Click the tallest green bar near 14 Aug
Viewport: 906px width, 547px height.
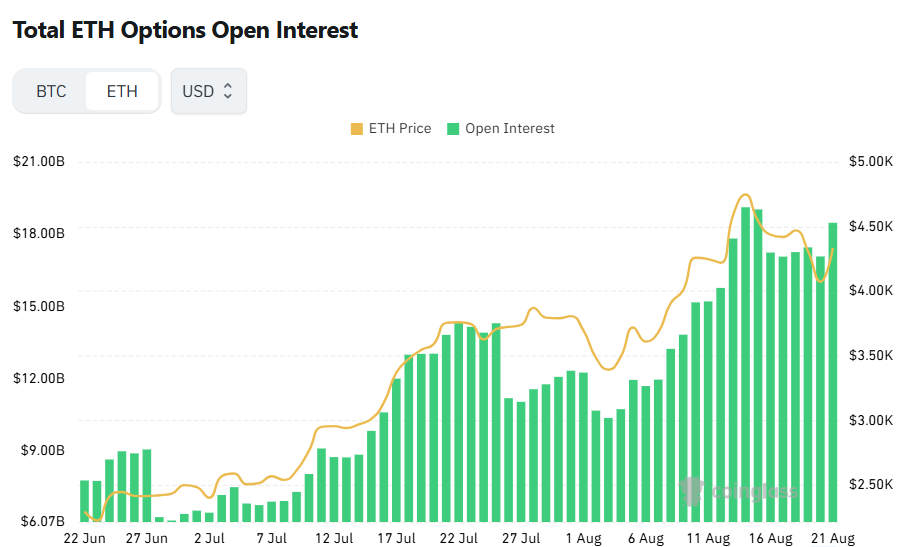745,364
